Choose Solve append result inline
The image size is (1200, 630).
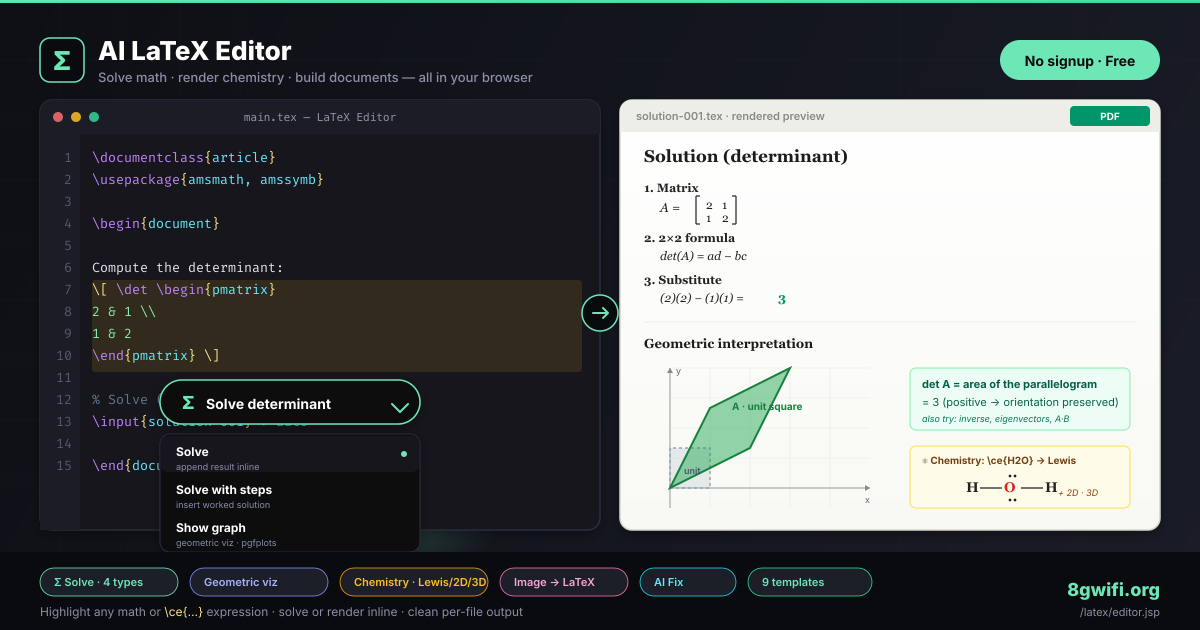[290, 458]
